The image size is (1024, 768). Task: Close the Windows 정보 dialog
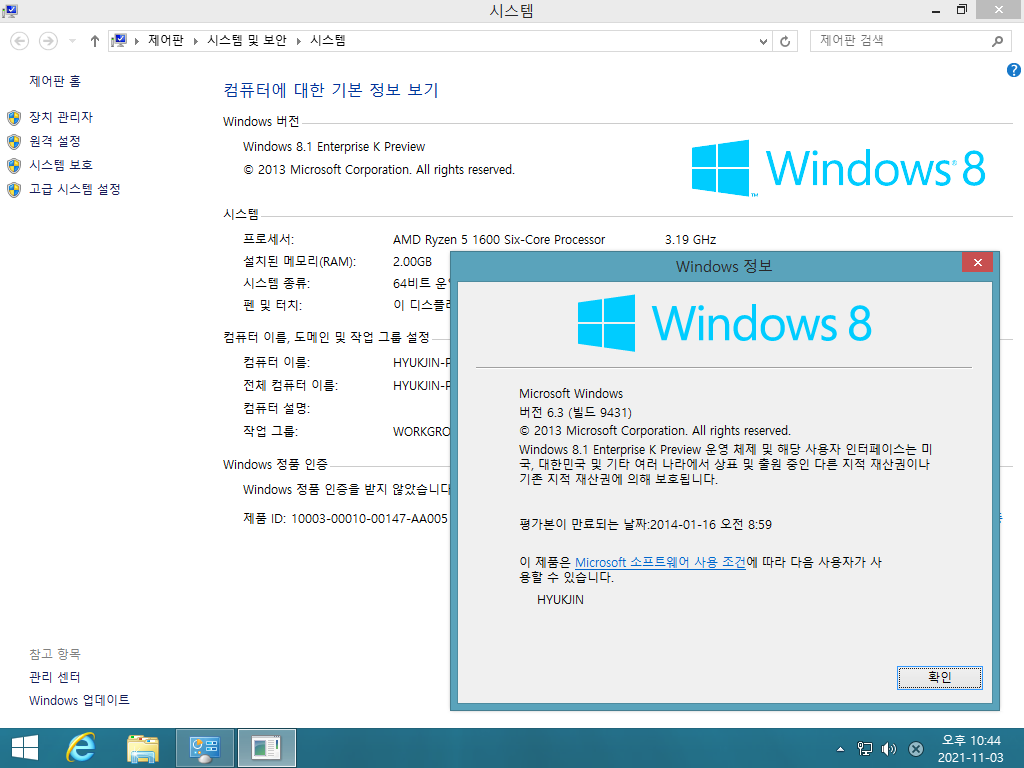(x=977, y=263)
